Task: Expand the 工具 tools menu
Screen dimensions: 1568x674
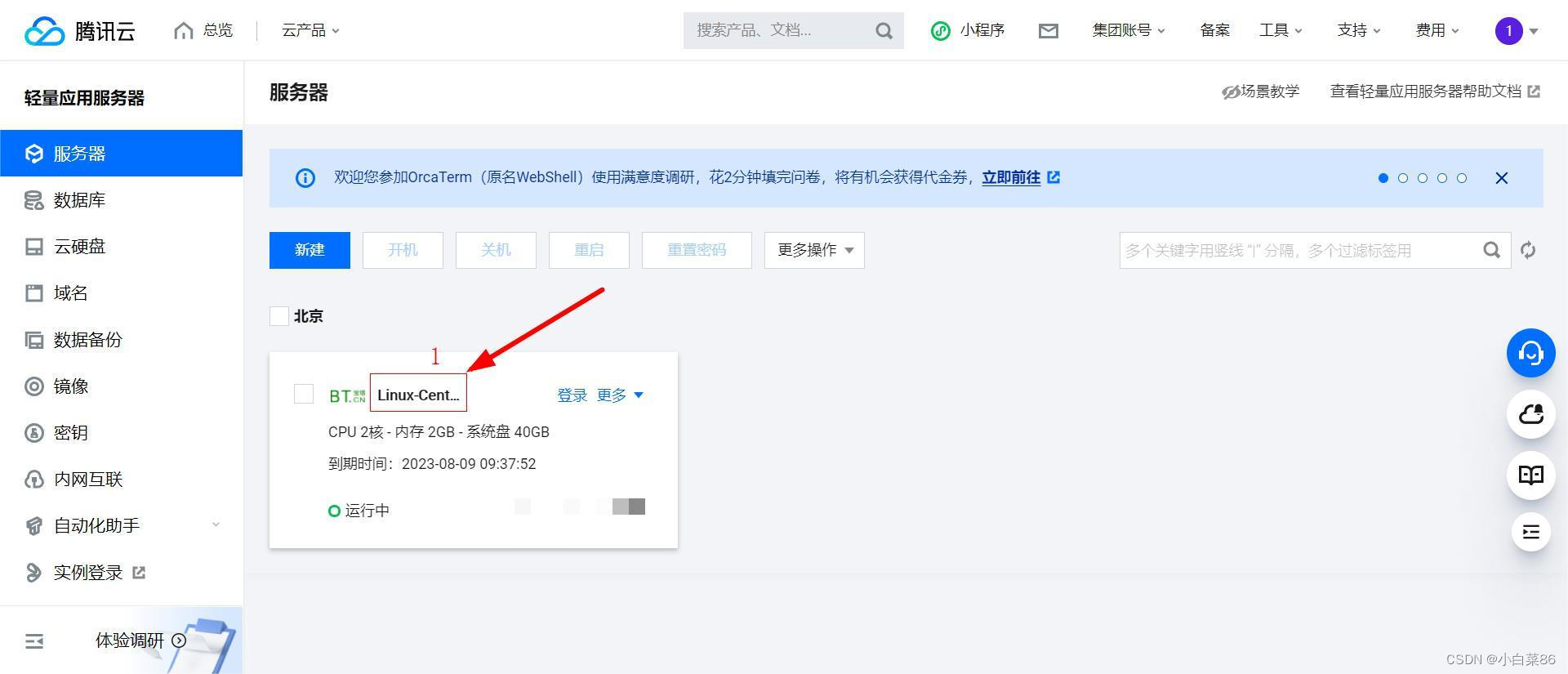Action: coord(1281,30)
